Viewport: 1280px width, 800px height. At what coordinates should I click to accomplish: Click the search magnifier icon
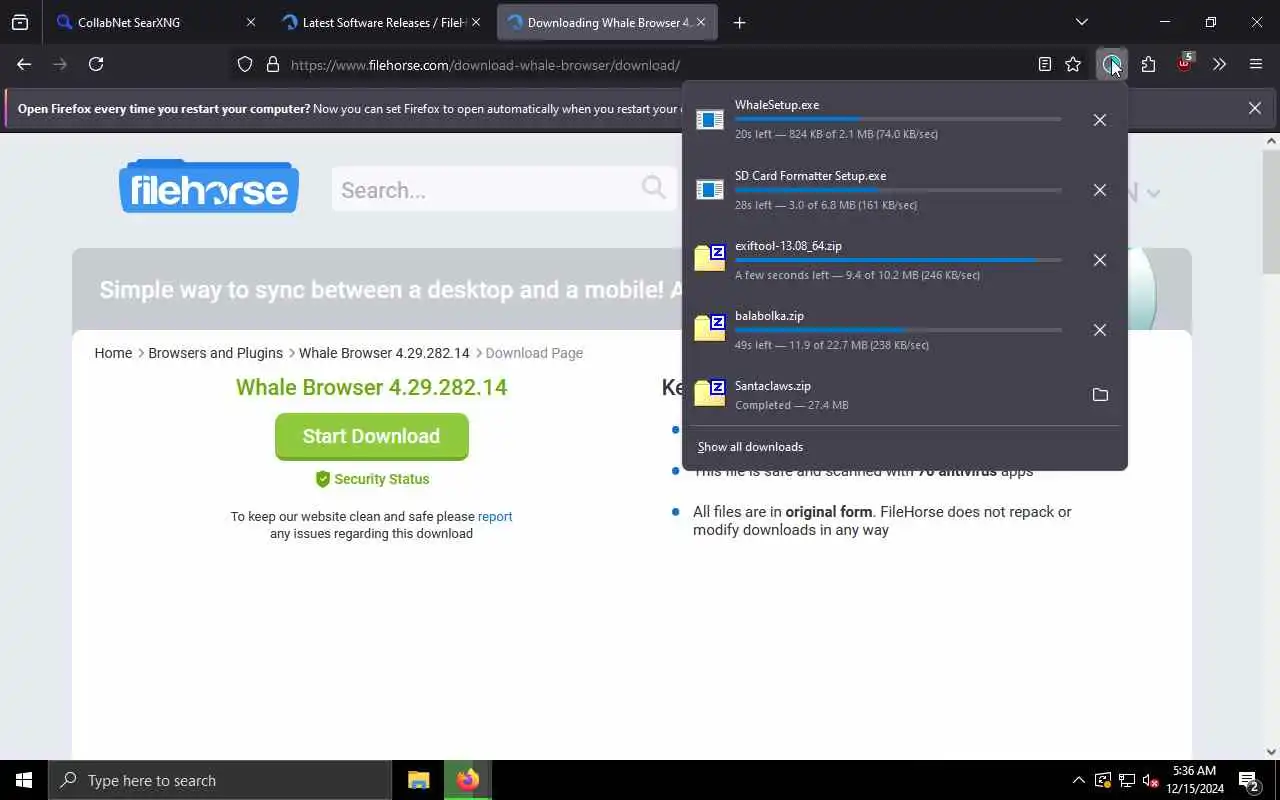[653, 187]
